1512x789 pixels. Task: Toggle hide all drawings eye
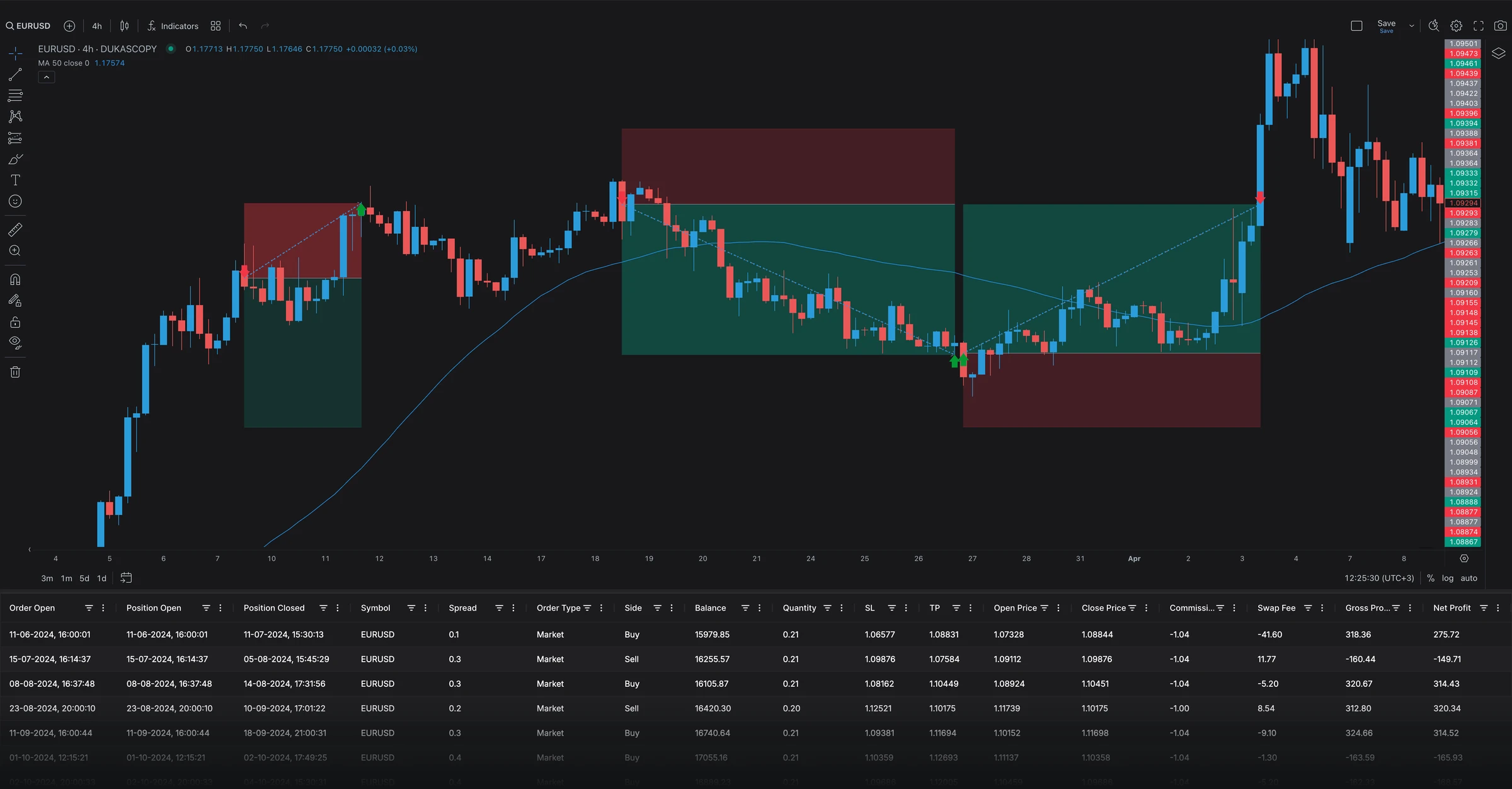[15, 343]
